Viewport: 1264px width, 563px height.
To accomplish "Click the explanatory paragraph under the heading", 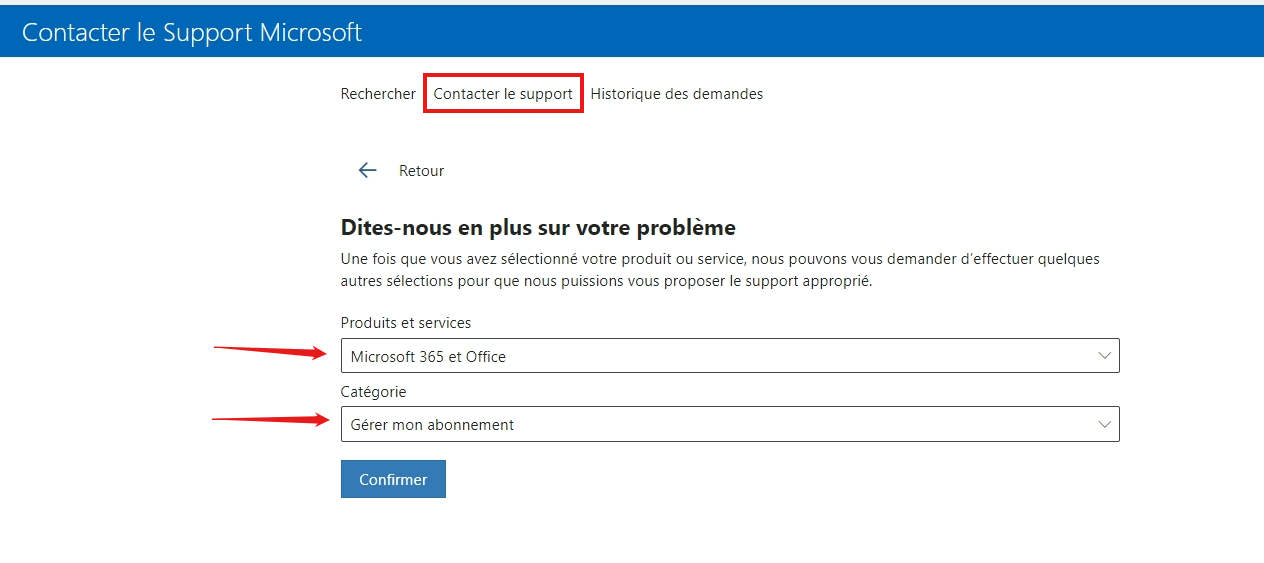I will 720,270.
